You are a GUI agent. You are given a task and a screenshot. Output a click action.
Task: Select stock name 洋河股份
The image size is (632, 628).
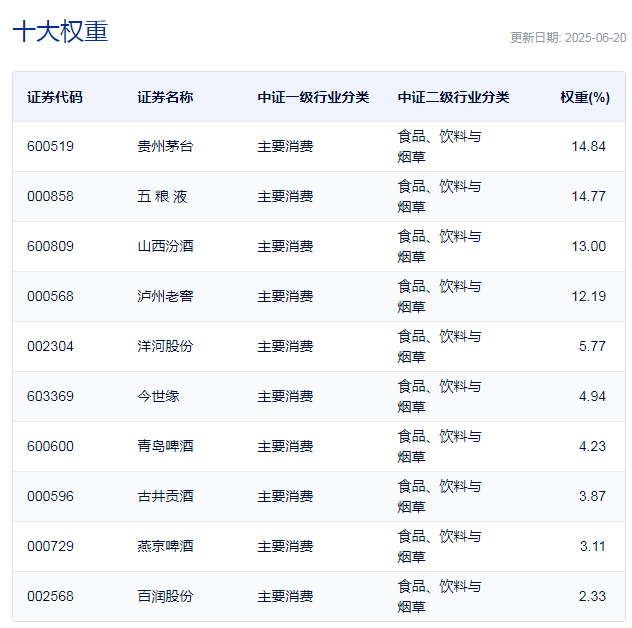point(165,346)
